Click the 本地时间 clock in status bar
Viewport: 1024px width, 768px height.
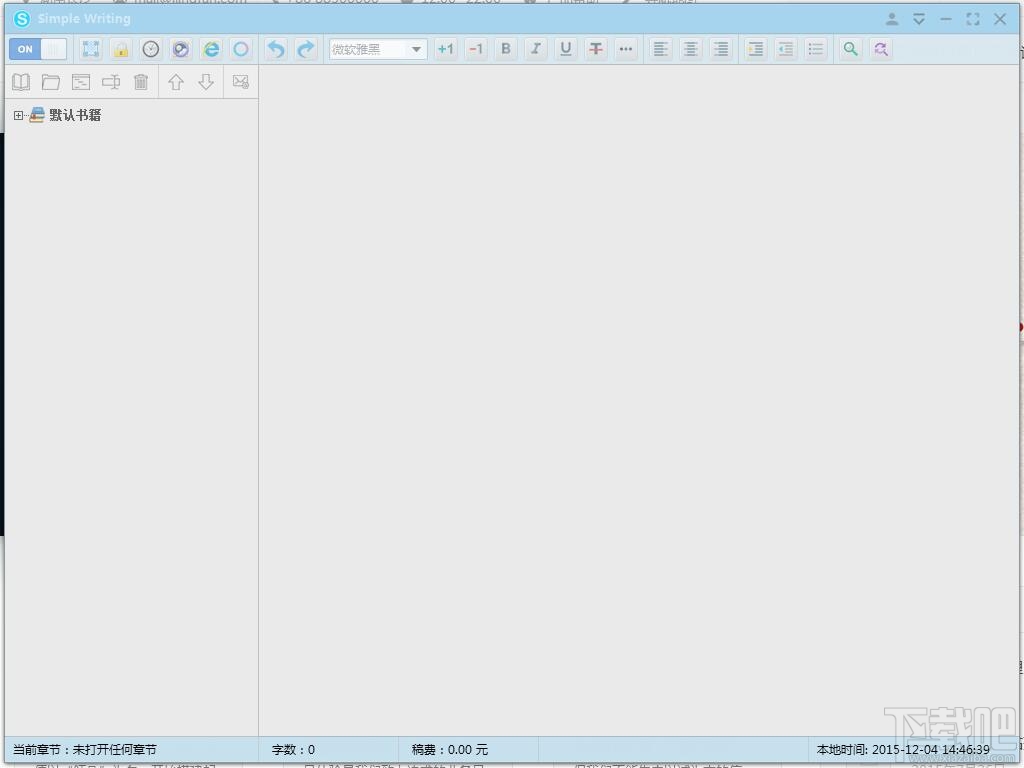903,750
